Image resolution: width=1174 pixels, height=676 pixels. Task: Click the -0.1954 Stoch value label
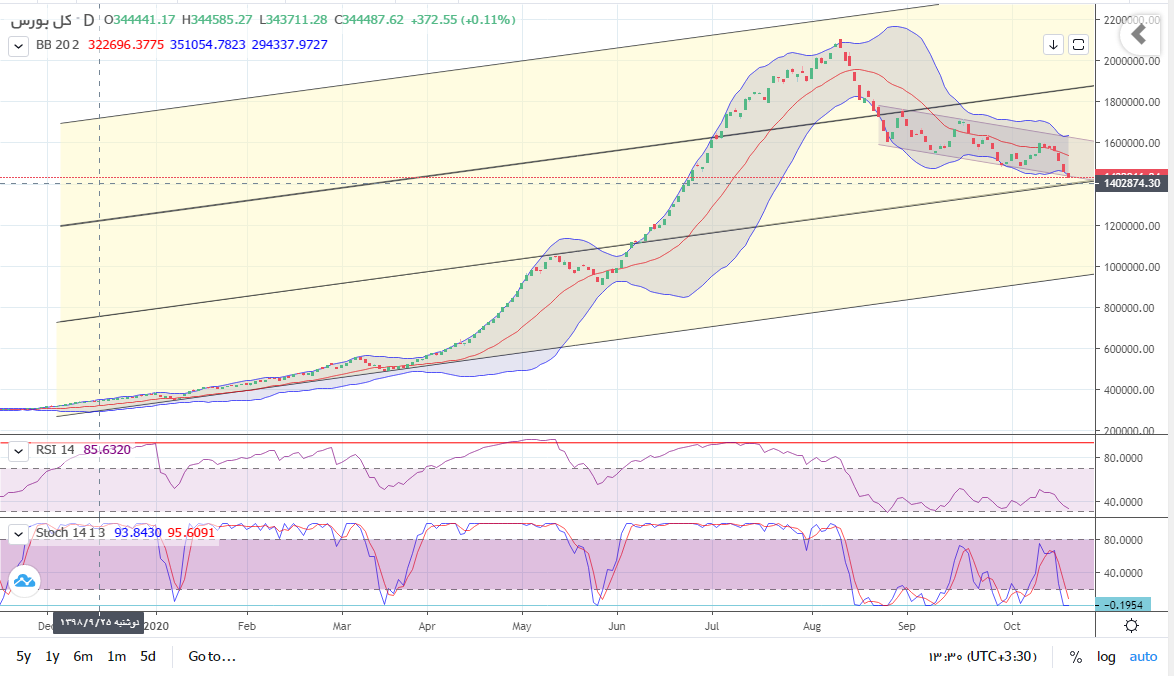tap(1122, 605)
